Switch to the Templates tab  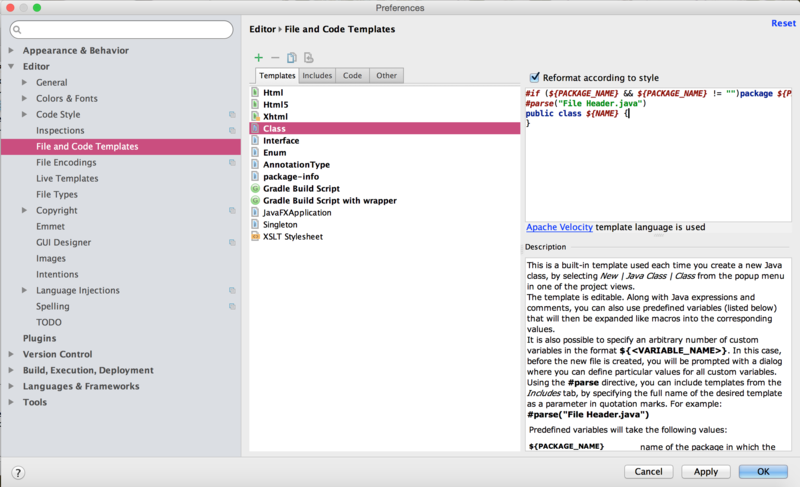[x=277, y=75]
